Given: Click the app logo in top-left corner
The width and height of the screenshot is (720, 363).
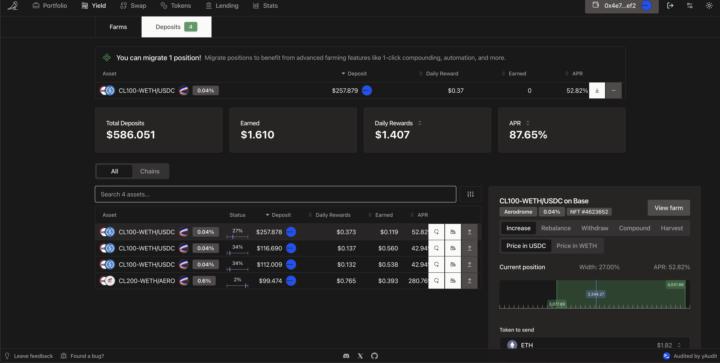Looking at the screenshot, I should (13, 6).
